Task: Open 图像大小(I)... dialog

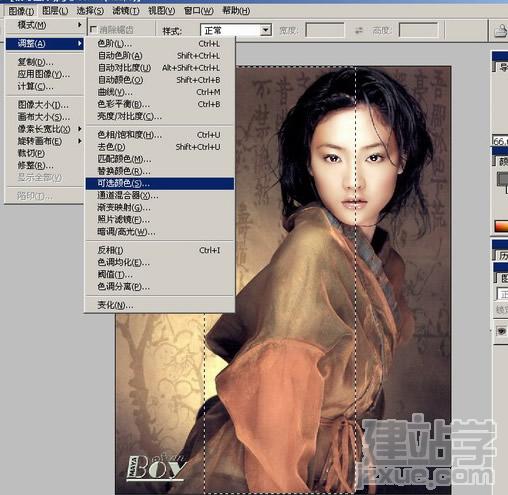Action: pyautogui.click(x=44, y=105)
